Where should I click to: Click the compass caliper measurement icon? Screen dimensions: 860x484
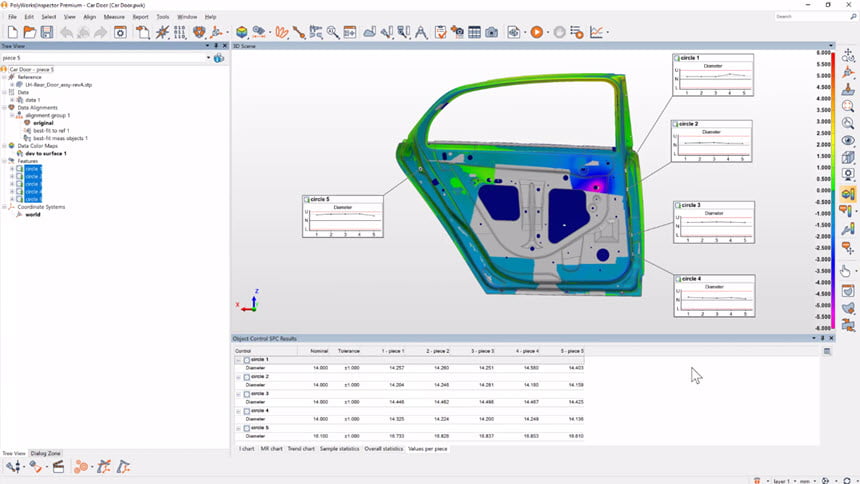click(421, 32)
